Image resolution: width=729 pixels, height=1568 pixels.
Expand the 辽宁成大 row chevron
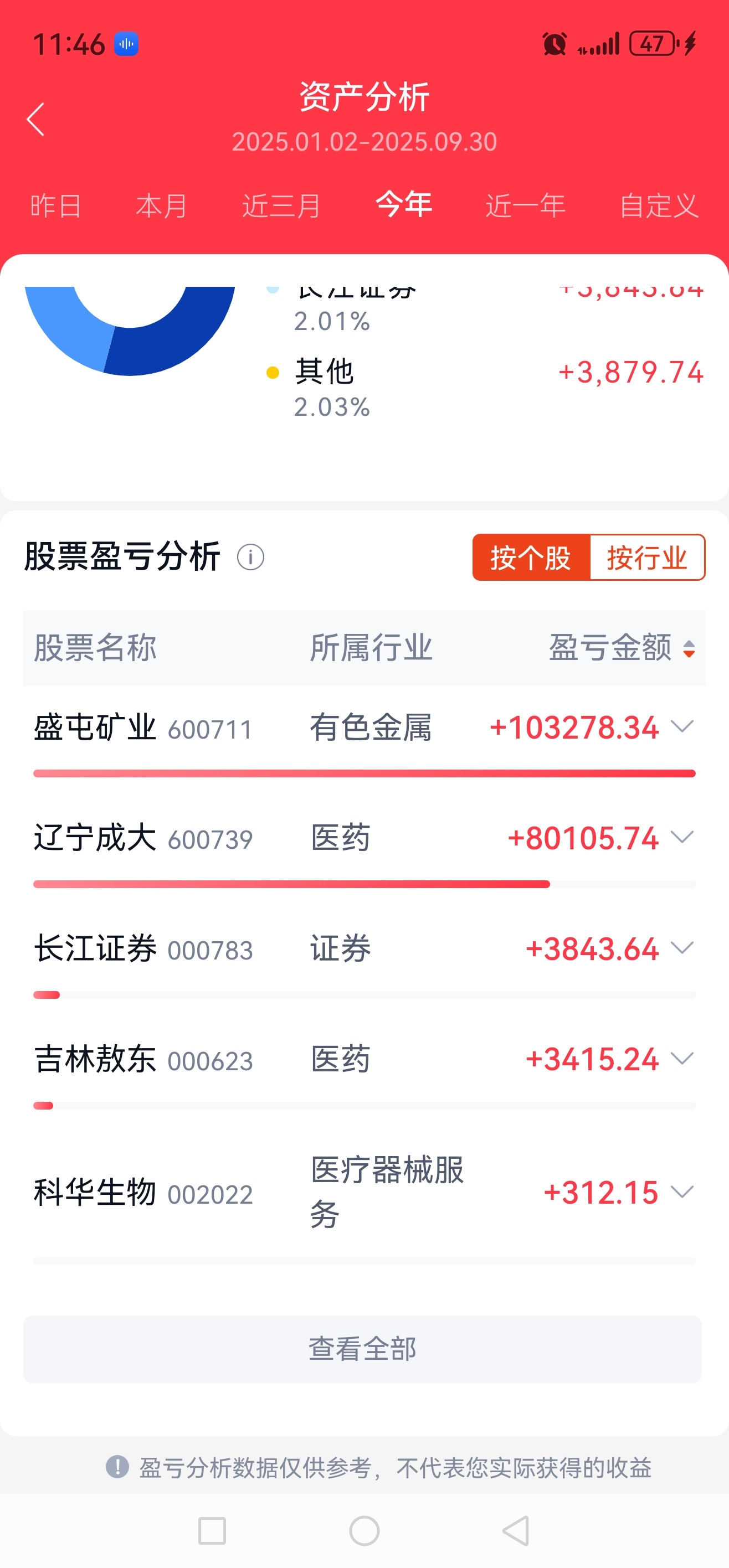(x=682, y=837)
